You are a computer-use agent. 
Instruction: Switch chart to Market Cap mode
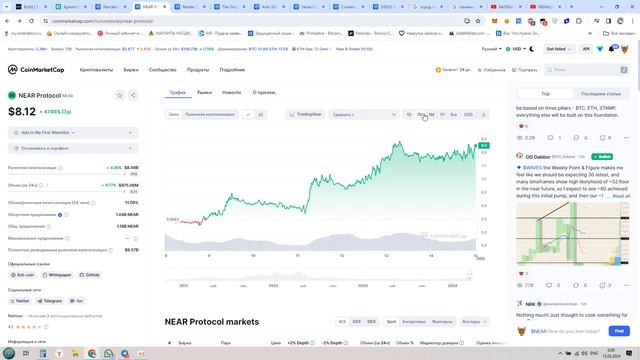point(210,115)
